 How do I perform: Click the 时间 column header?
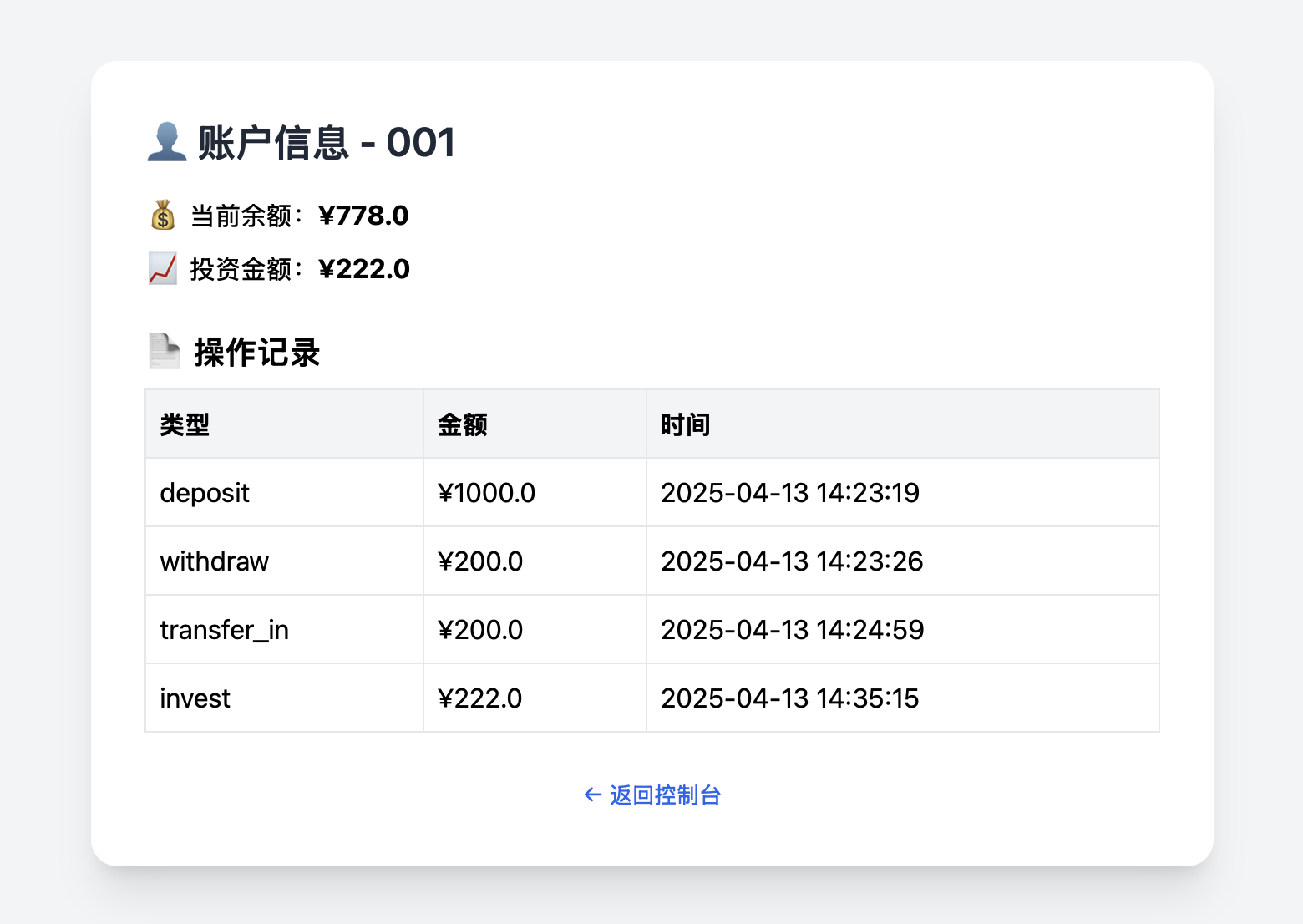pyautogui.click(x=685, y=424)
